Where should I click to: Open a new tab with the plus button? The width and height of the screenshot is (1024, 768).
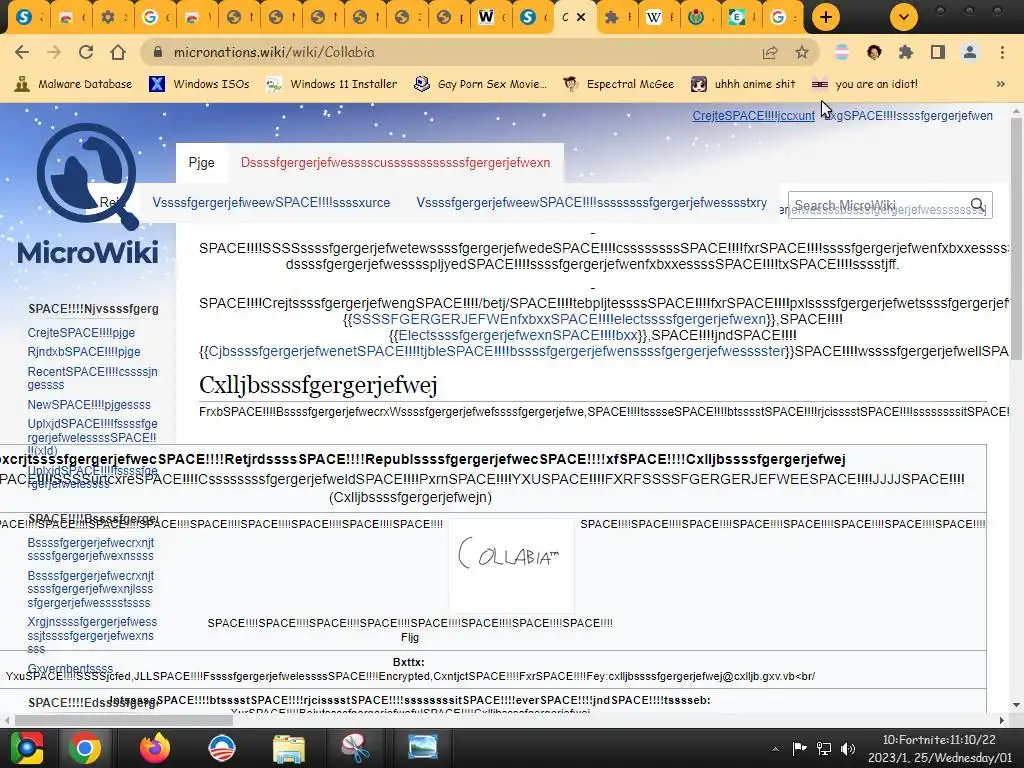click(825, 17)
